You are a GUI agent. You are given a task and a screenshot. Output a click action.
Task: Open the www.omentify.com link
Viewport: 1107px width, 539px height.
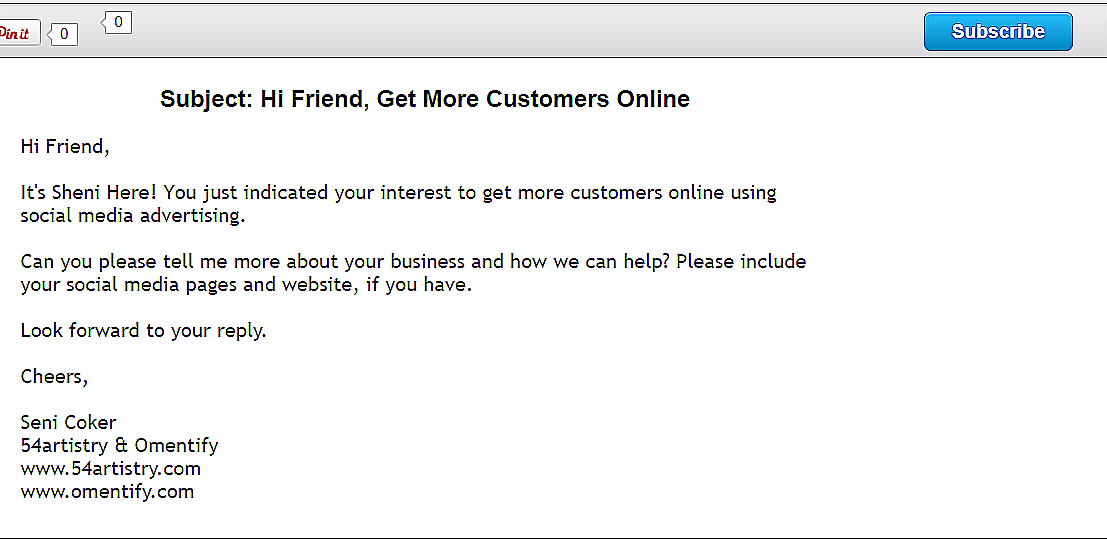[107, 492]
